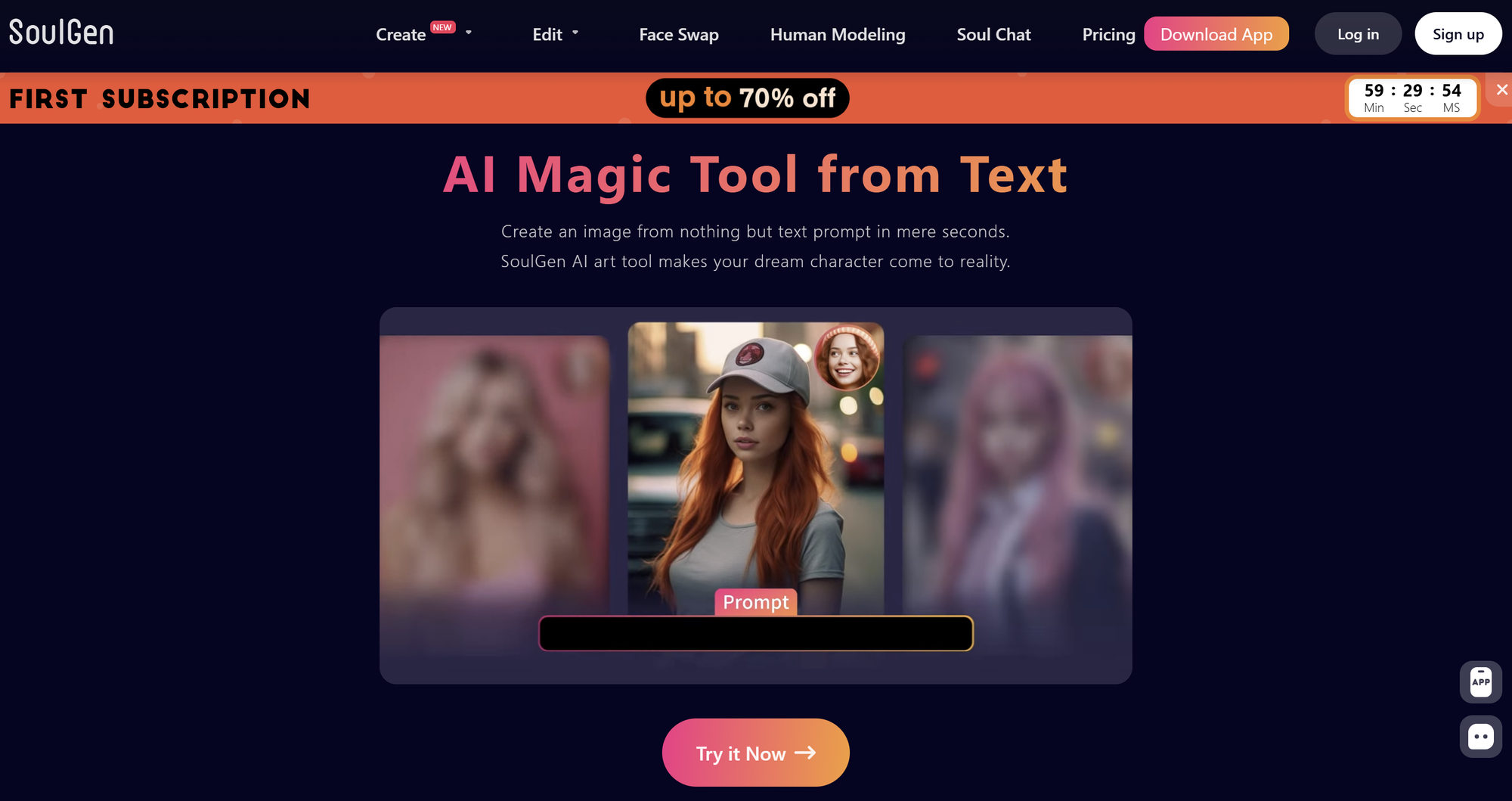Click the Sign up button
The width and height of the screenshot is (1512, 801).
point(1458,34)
